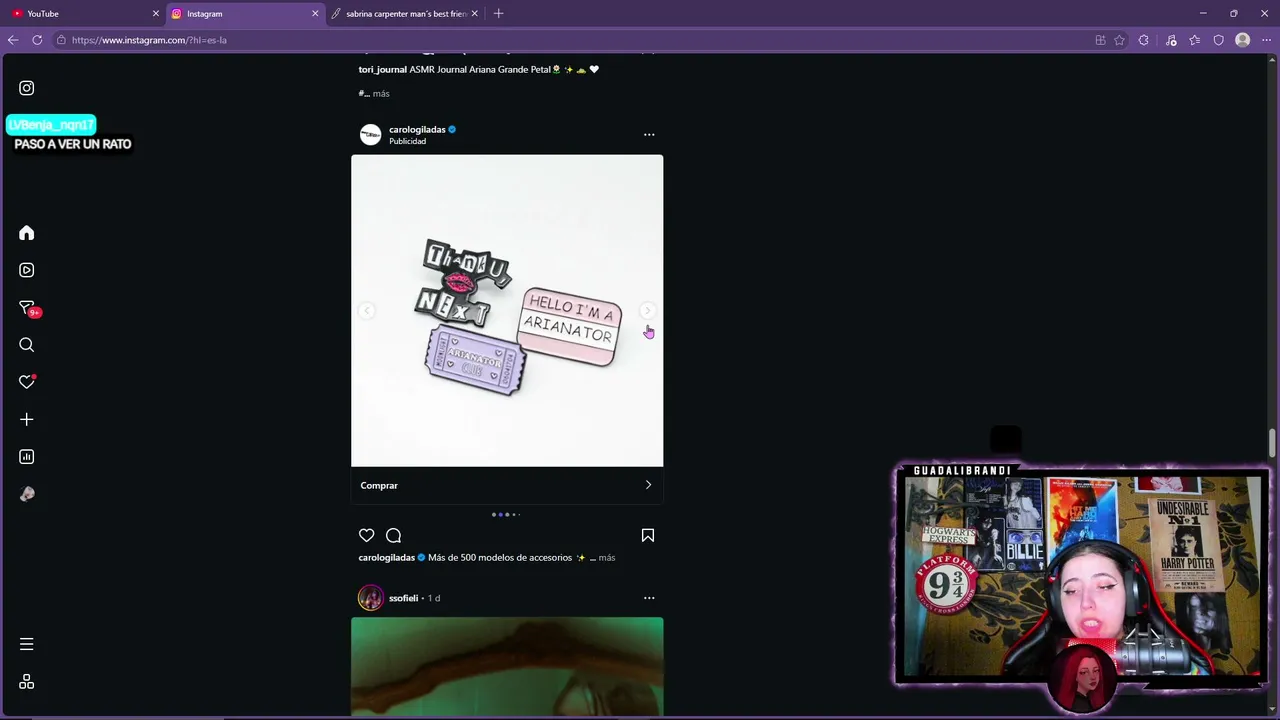The height and width of the screenshot is (720, 1280).
Task: Save the carologiladas post with bookmark
Action: tap(648, 536)
